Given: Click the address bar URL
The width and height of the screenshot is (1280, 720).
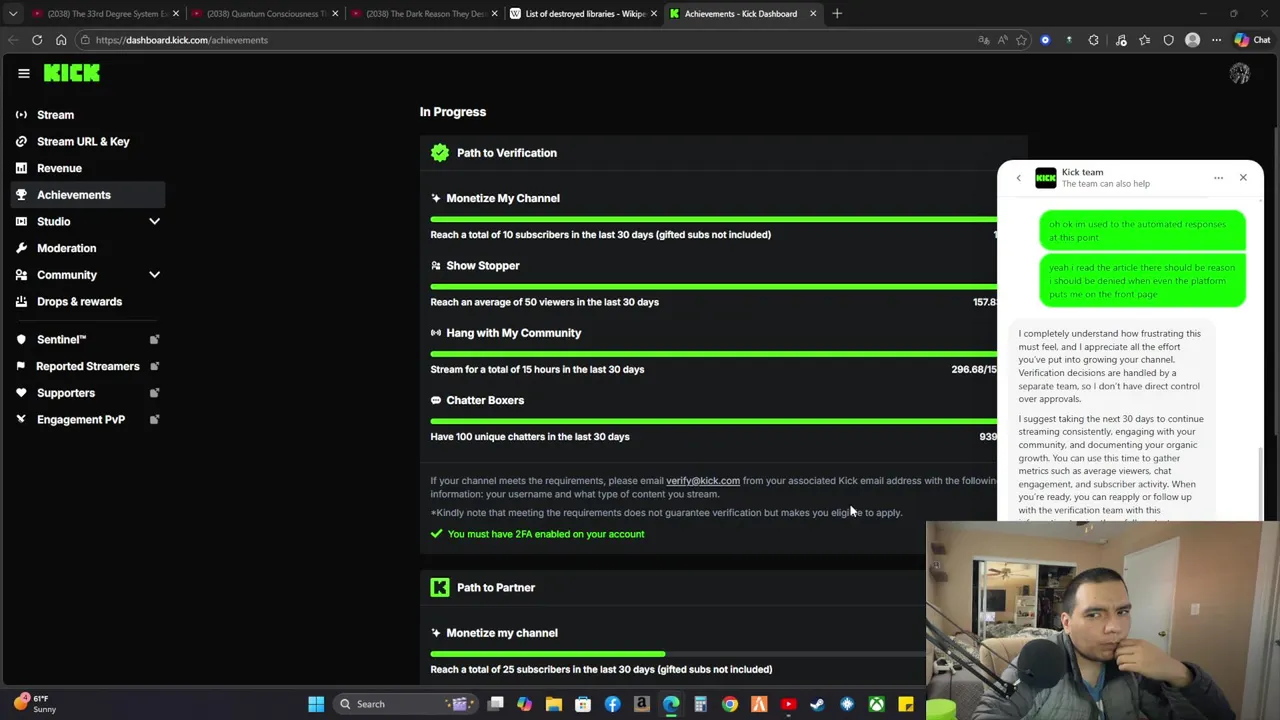Looking at the screenshot, I should (x=182, y=40).
